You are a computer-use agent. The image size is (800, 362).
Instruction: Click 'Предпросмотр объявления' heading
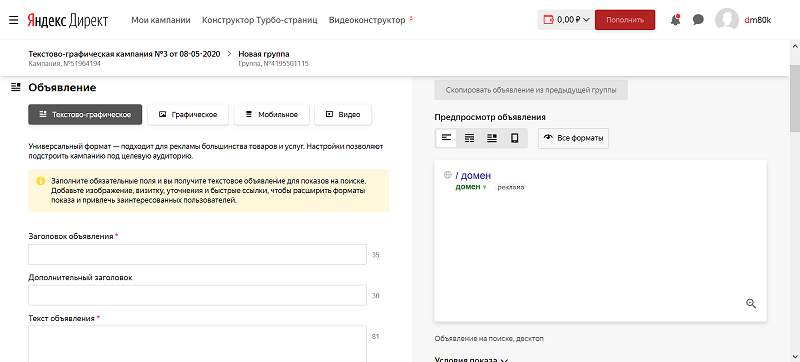490,117
